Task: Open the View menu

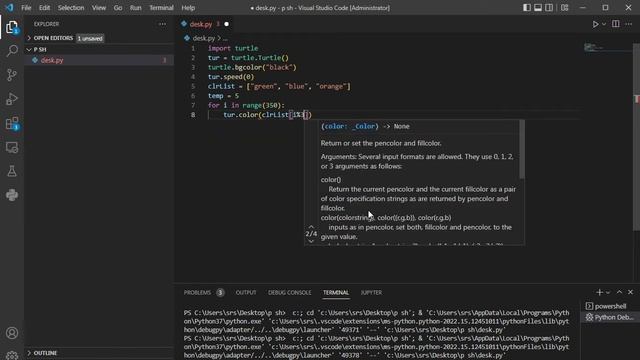Action: point(99,7)
